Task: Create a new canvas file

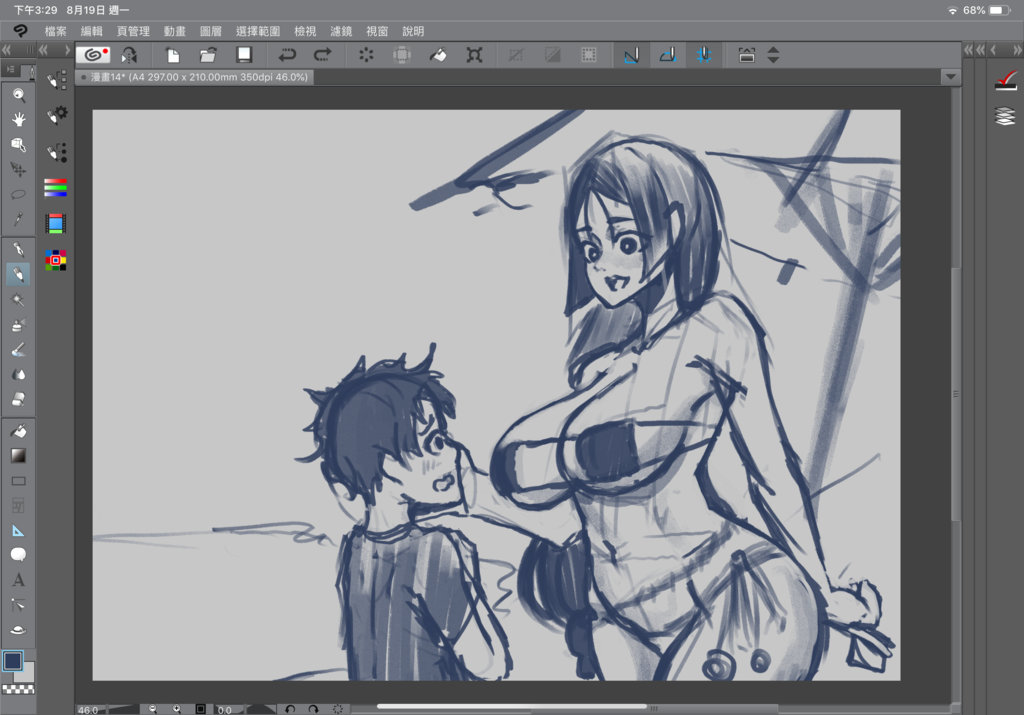Action: click(172, 56)
